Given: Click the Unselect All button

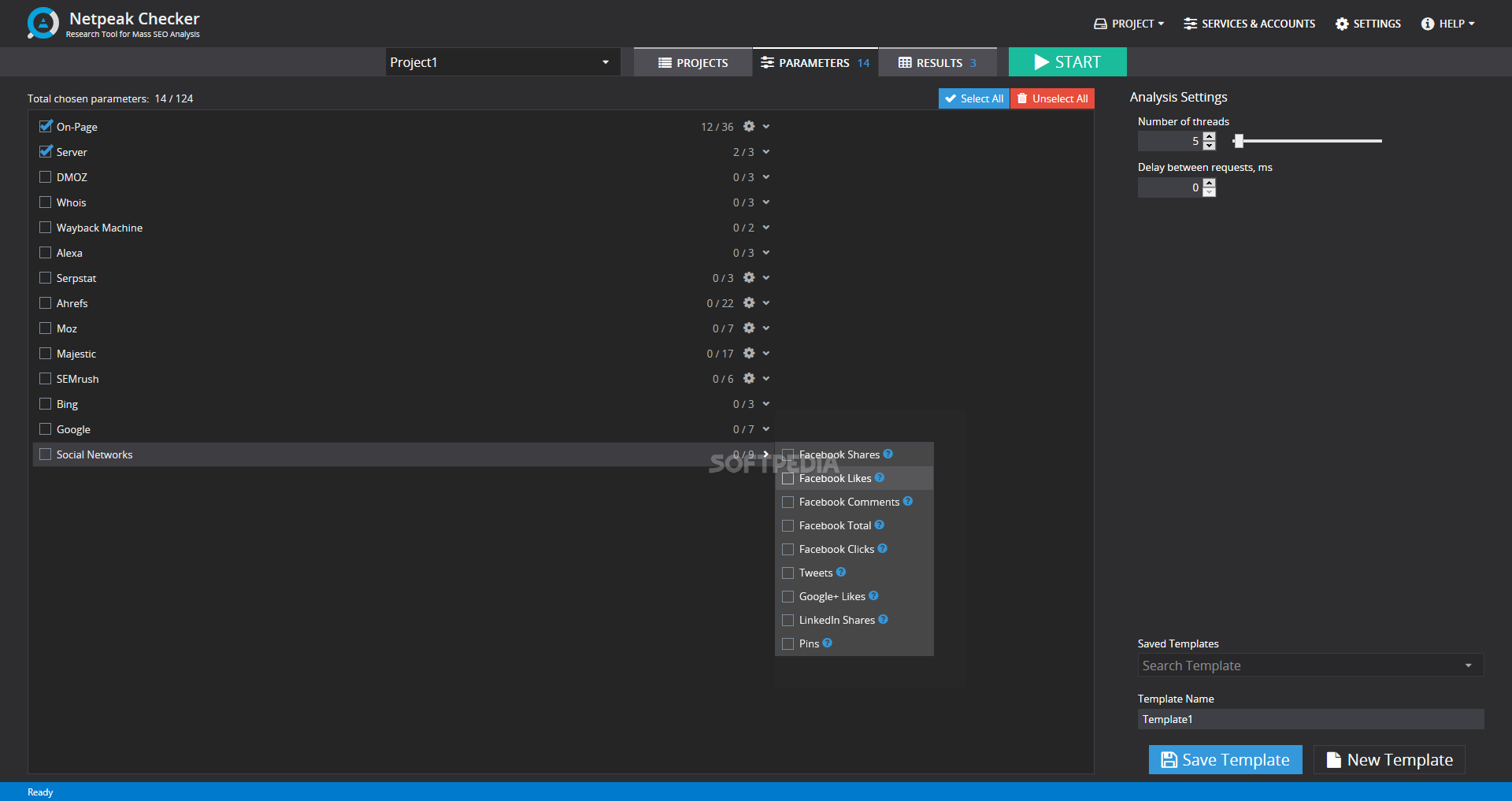Looking at the screenshot, I should [x=1052, y=98].
